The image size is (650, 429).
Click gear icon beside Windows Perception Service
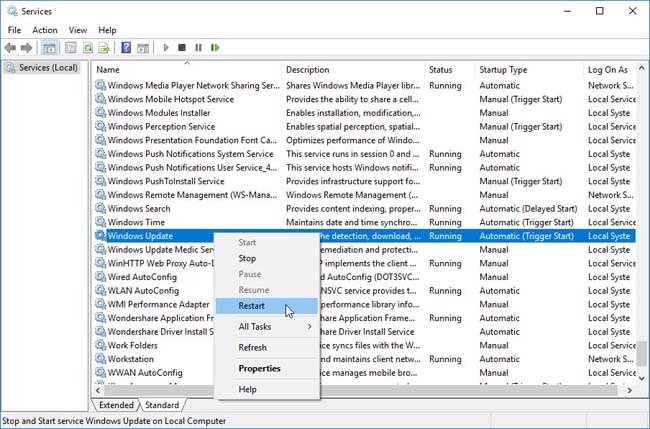tap(100, 126)
